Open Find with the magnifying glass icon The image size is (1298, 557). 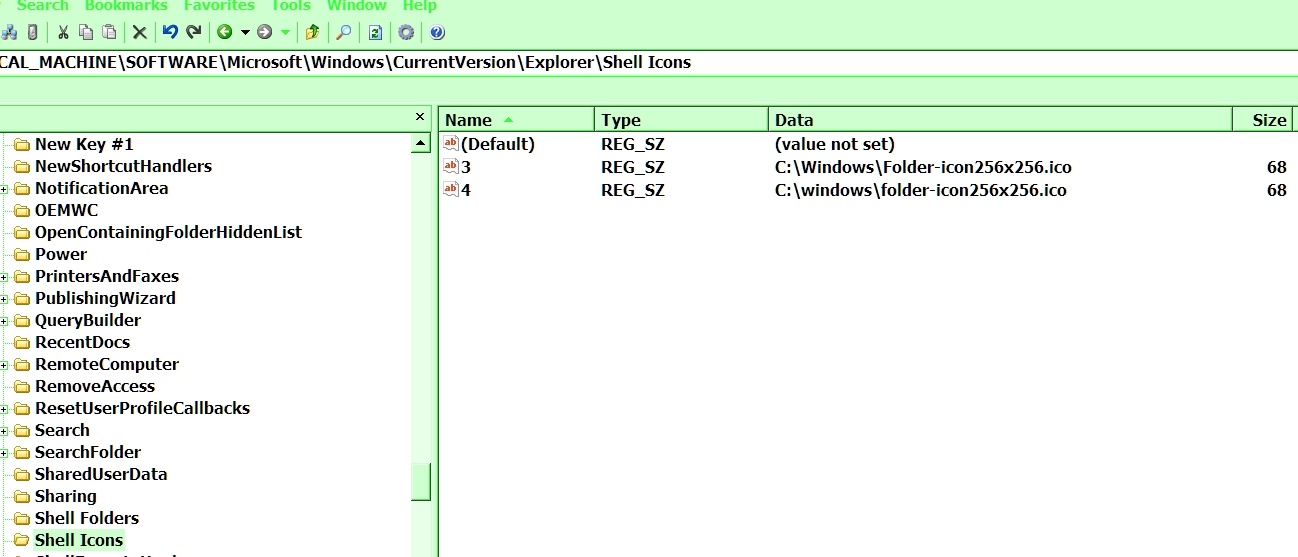click(x=343, y=32)
